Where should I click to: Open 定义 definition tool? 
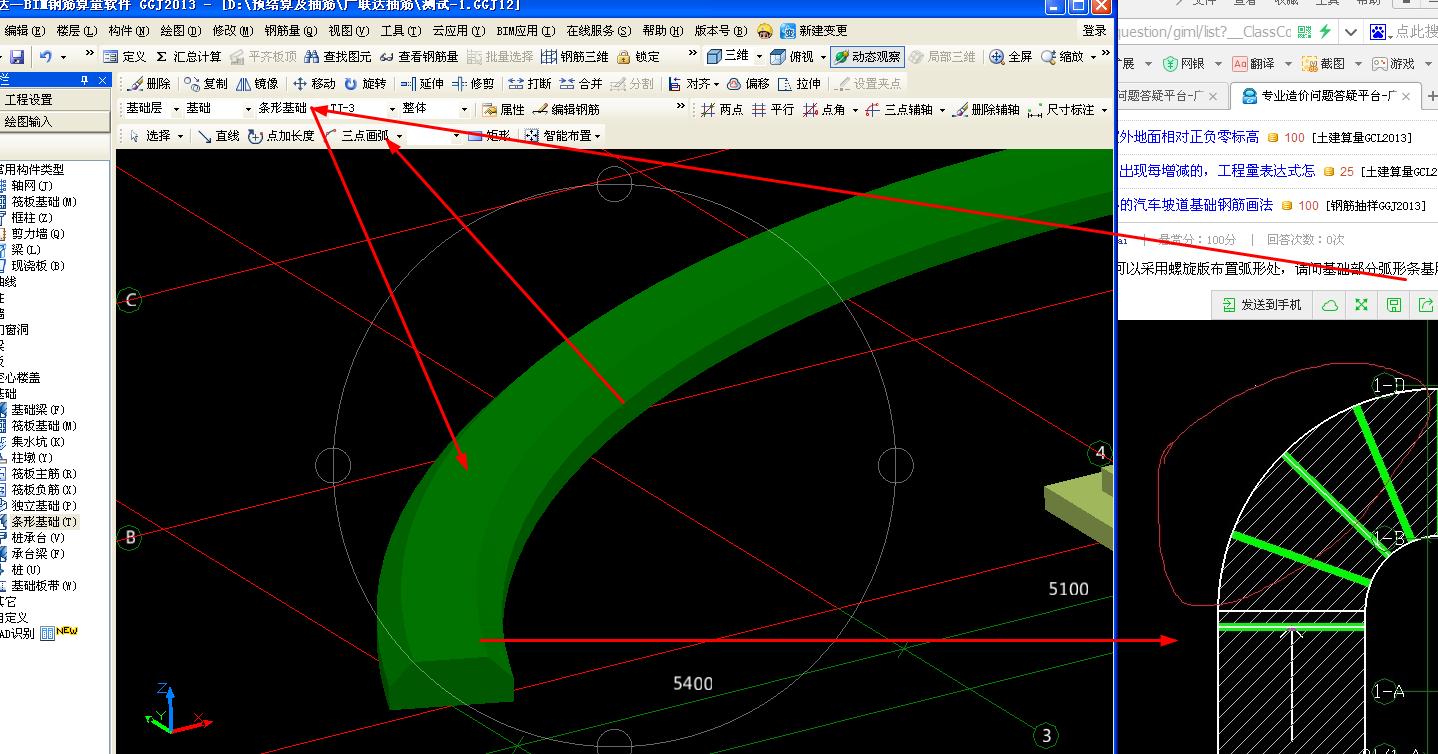point(125,57)
